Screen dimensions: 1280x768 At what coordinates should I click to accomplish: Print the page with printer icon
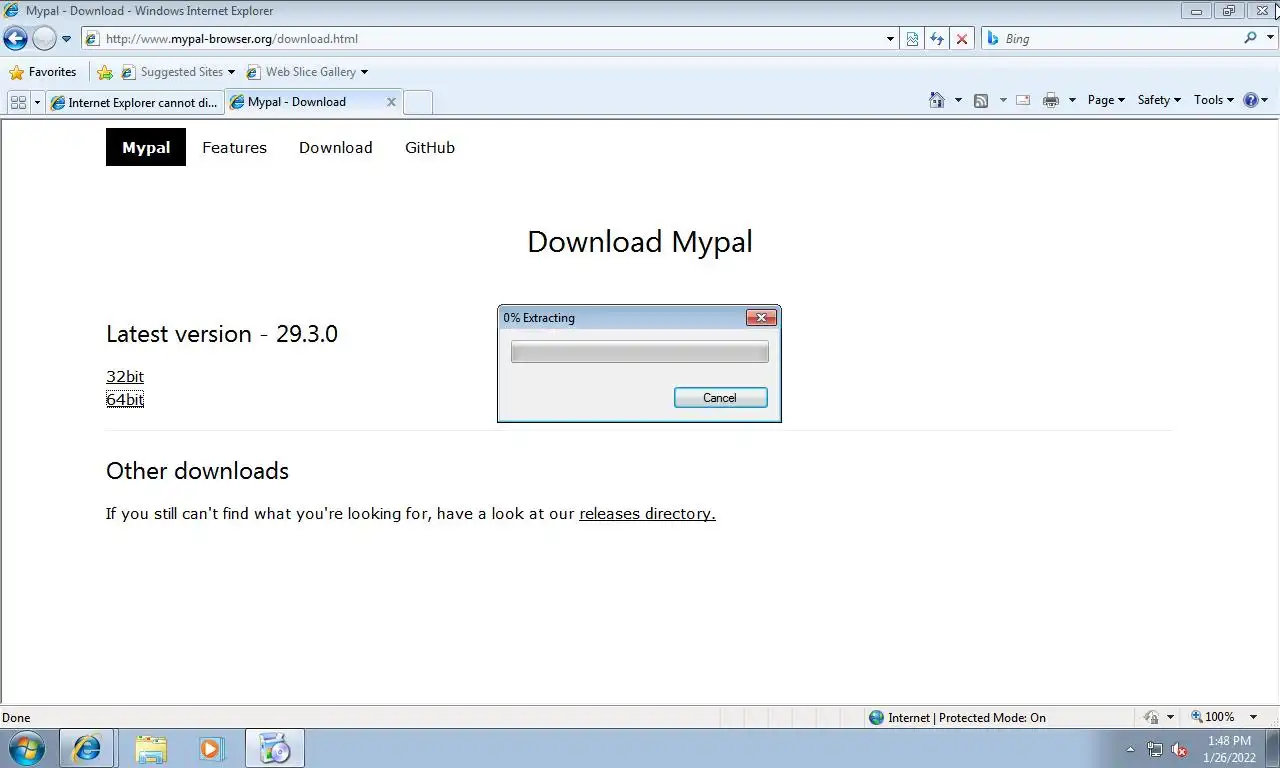pyautogui.click(x=1051, y=100)
